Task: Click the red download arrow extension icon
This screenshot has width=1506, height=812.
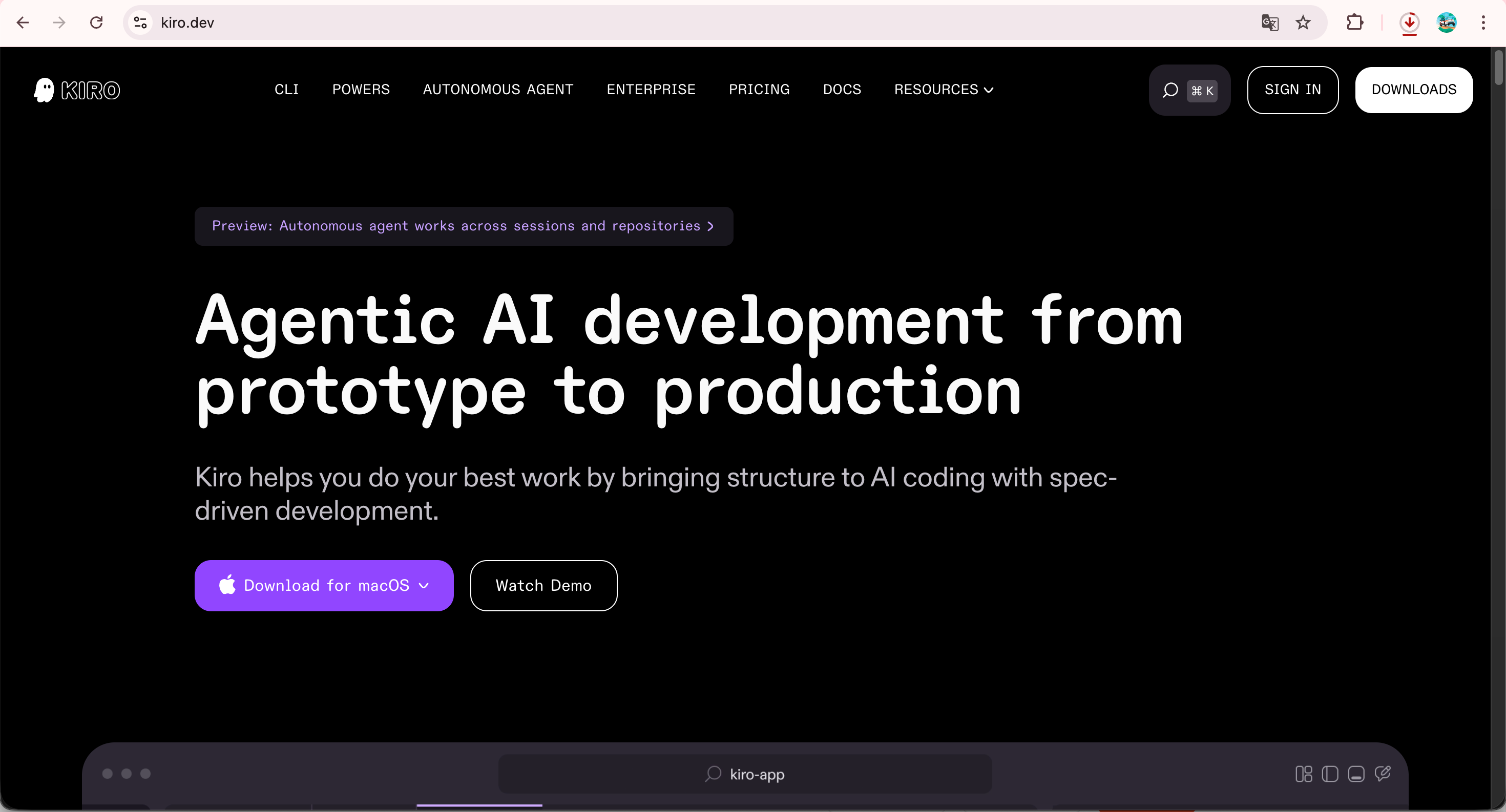Action: pos(1410,23)
